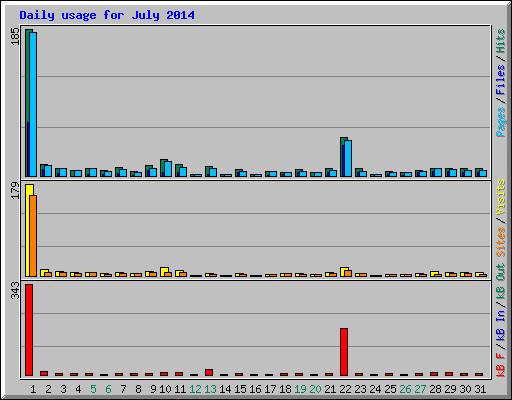Click day label '17' on the x-axis

pos(270,389)
